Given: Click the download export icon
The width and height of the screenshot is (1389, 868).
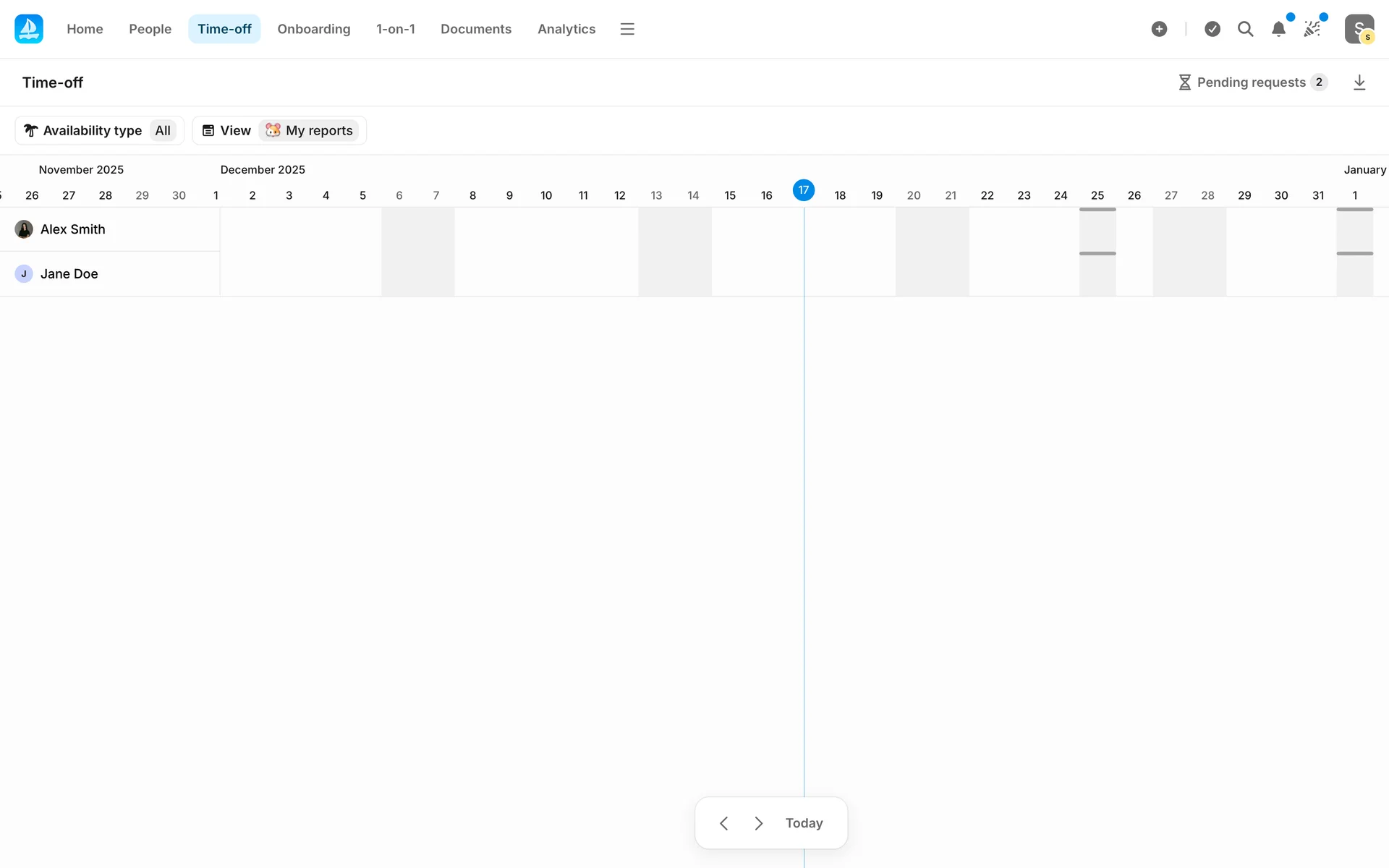Looking at the screenshot, I should tap(1359, 82).
